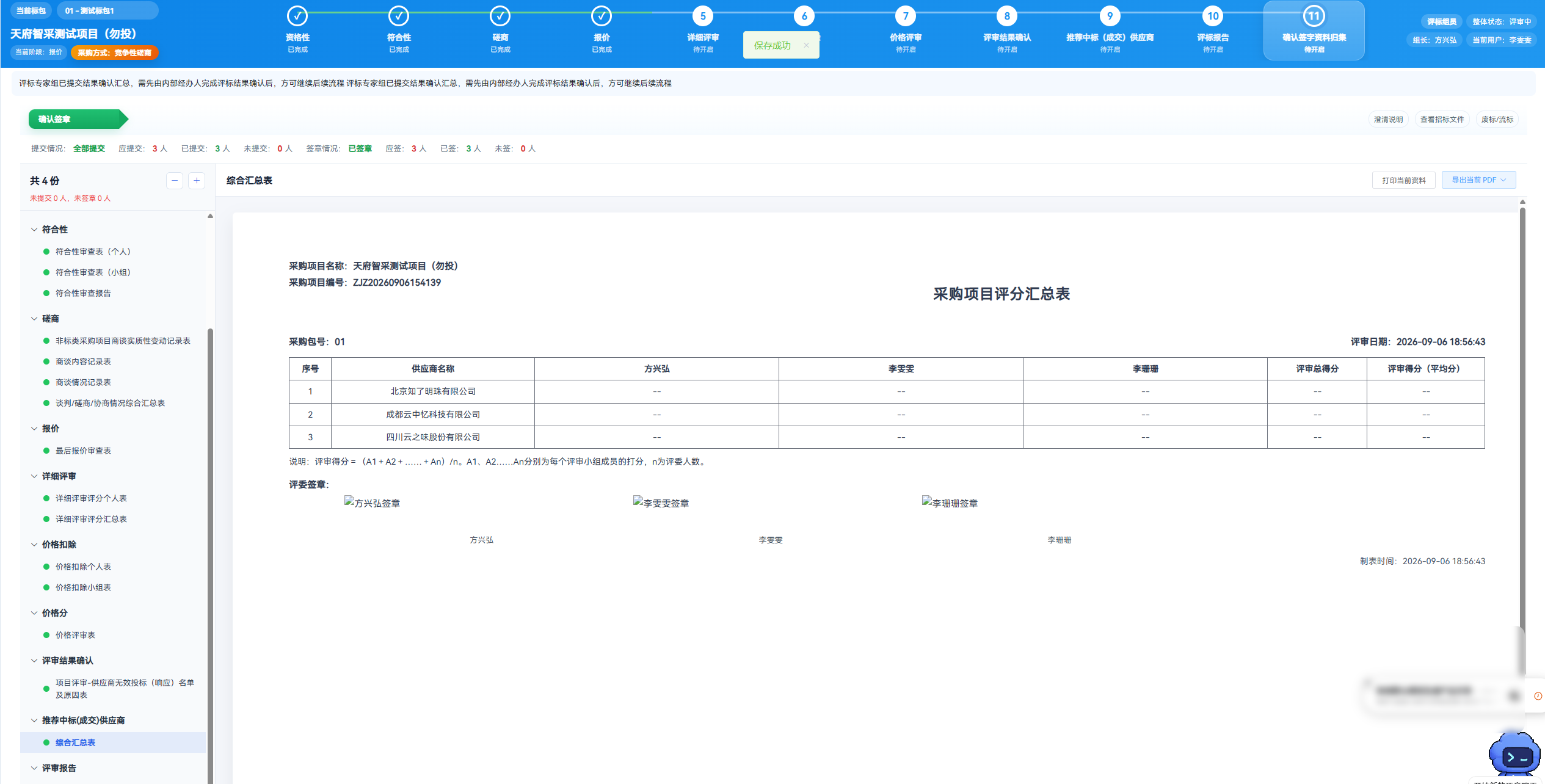This screenshot has width=1545, height=784.
Task: Select the highlighted 综合汇总表 item
Action: tap(113, 742)
